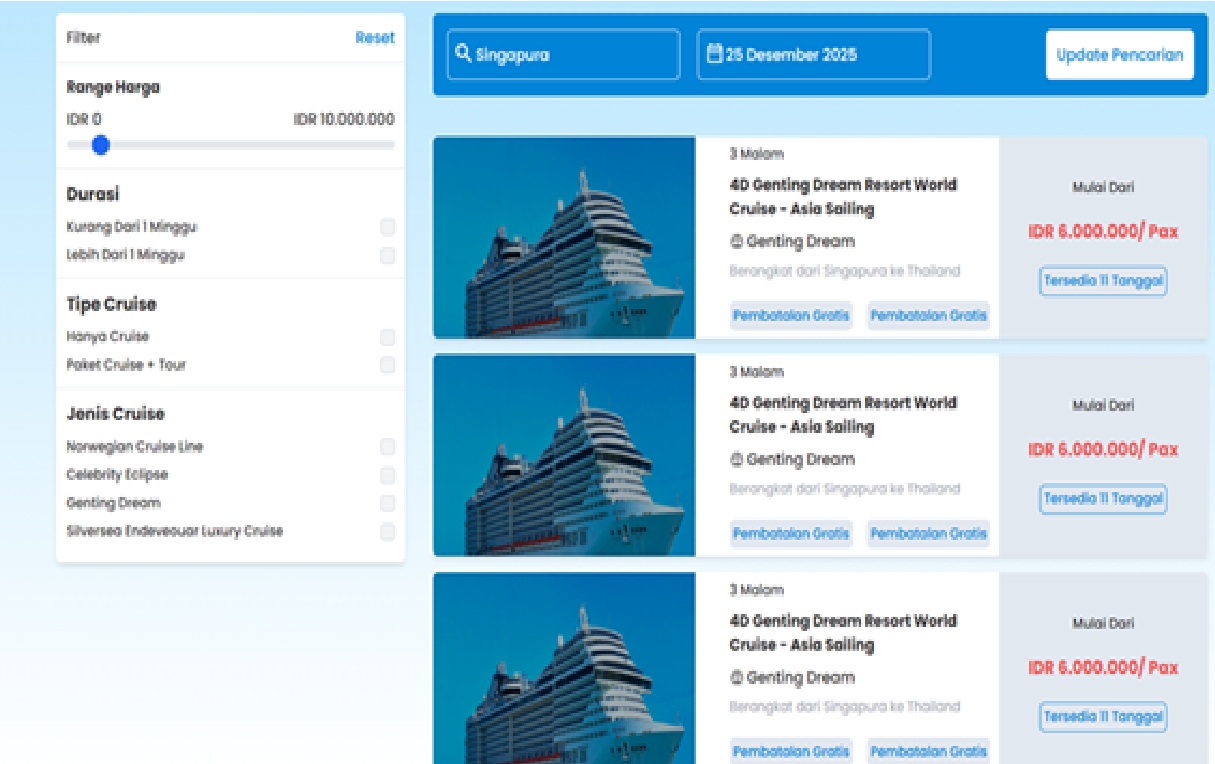1215x764 pixels.
Task: Check the Genting Dream cruise filter
Action: tap(387, 503)
